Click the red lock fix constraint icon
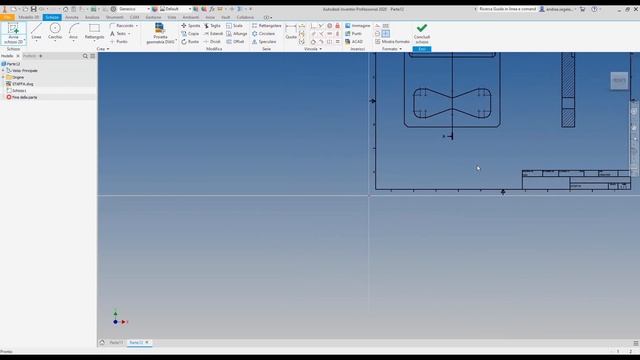640x360 pixels. click(x=338, y=26)
